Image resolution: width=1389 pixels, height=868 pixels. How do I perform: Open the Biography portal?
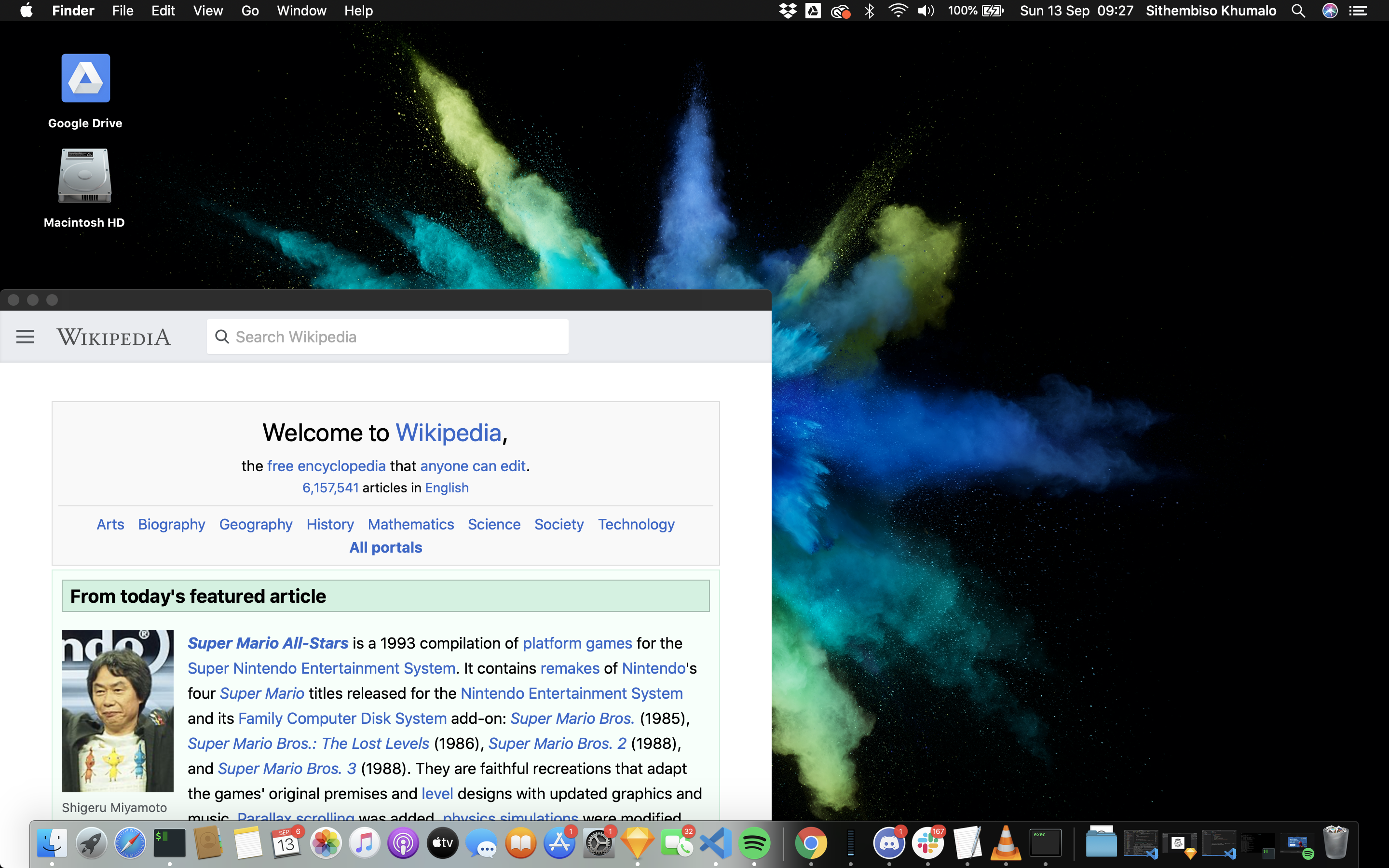pyautogui.click(x=172, y=524)
